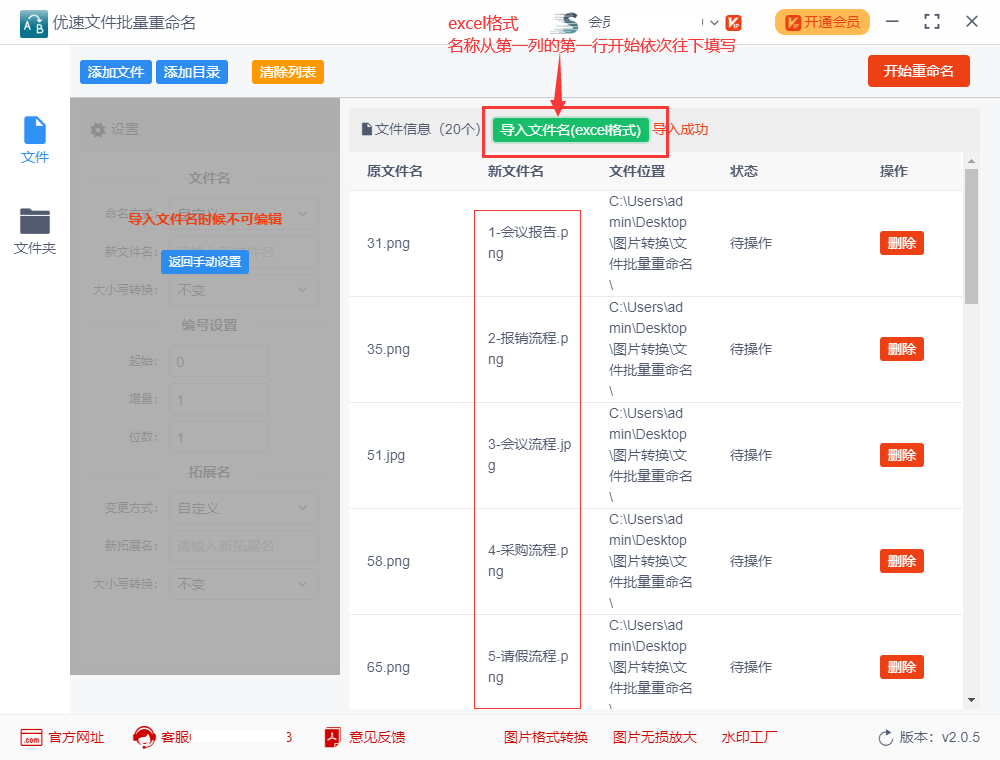
Task: Click 清除列表 button
Action: [288, 72]
